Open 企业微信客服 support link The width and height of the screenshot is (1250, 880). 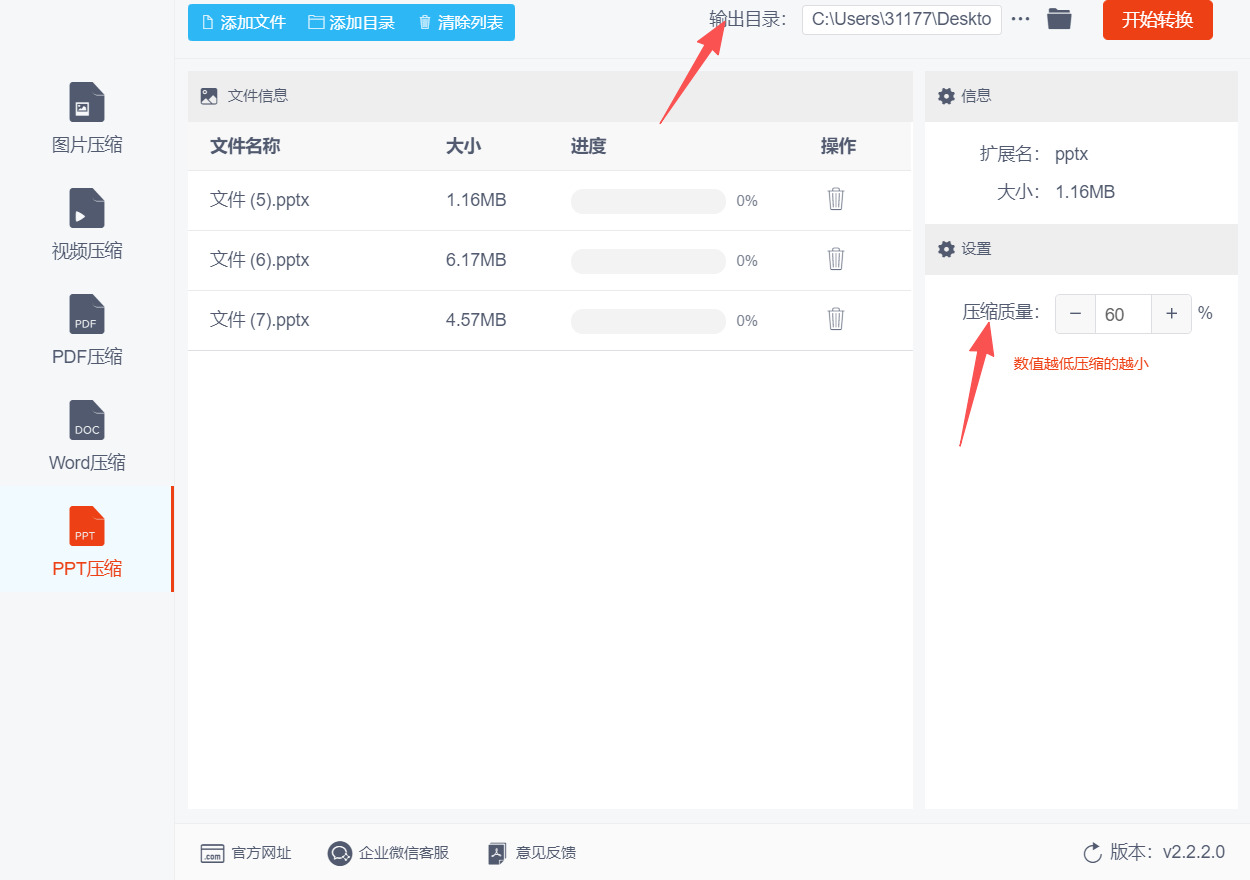tap(404, 853)
